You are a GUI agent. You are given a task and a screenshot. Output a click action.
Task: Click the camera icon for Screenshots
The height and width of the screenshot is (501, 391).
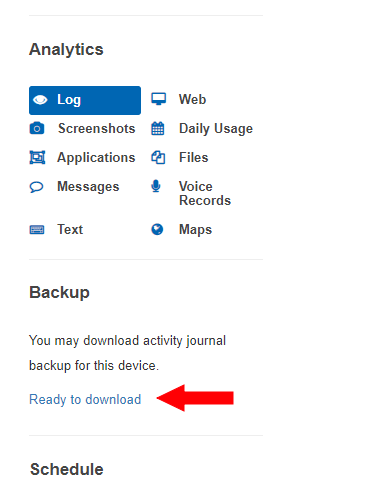37,128
